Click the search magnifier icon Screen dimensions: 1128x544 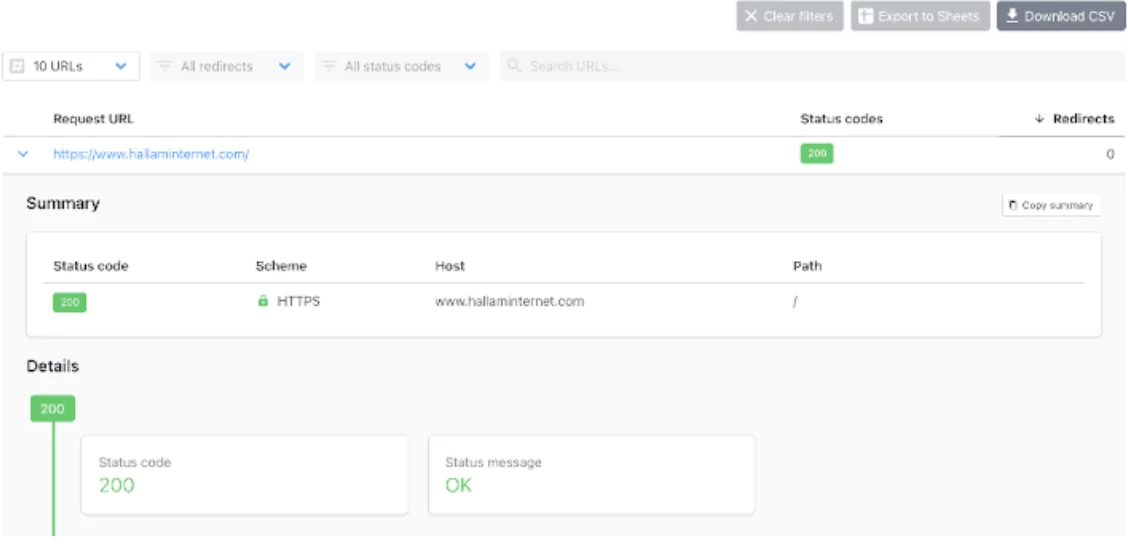tap(515, 66)
